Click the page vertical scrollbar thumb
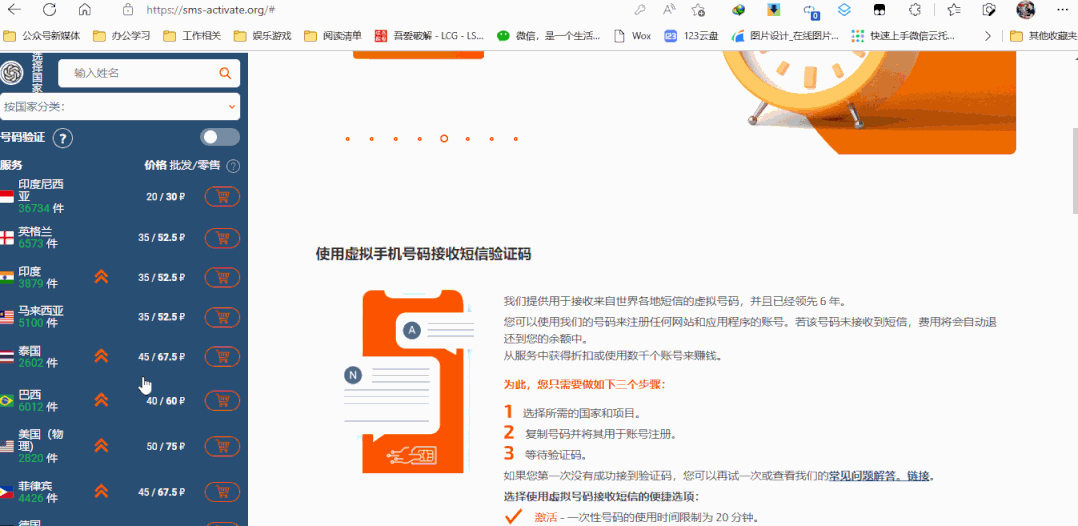1078x526 pixels. [x=1074, y=172]
